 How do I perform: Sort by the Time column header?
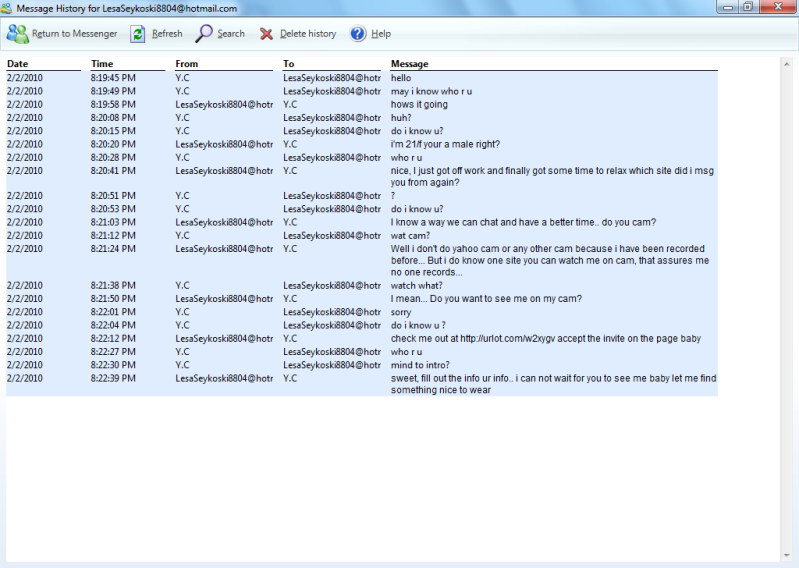point(102,64)
